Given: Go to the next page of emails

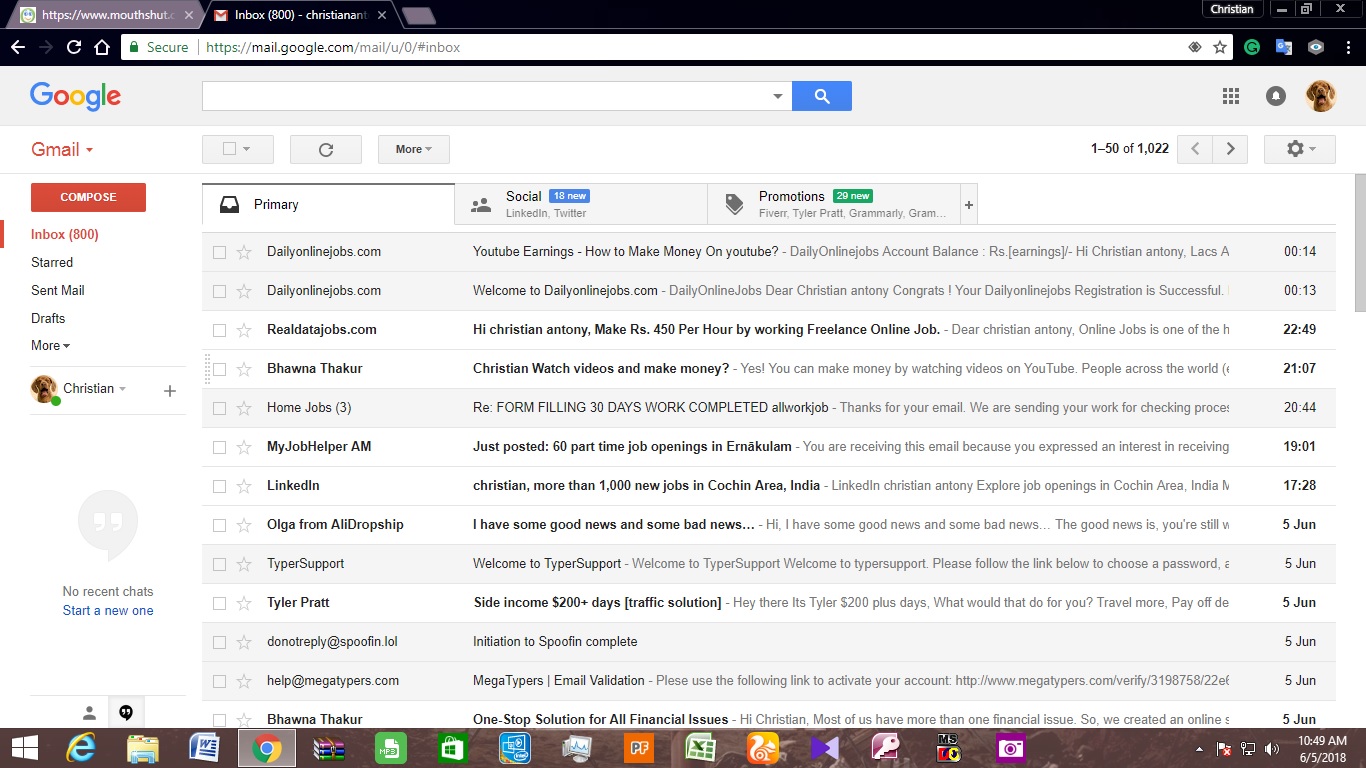Looking at the screenshot, I should (x=1230, y=149).
